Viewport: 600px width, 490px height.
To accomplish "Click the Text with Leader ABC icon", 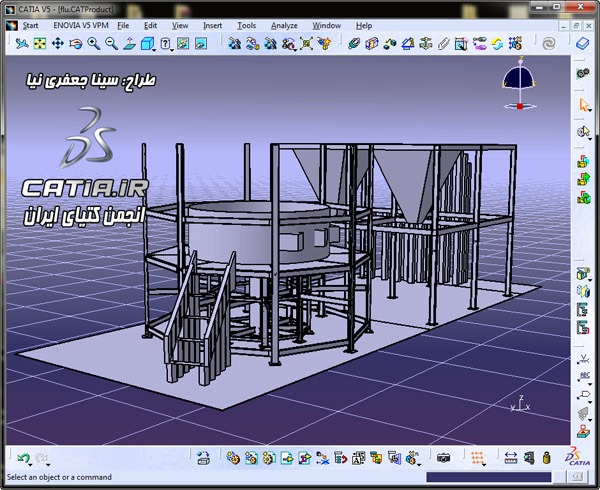I will [583, 377].
